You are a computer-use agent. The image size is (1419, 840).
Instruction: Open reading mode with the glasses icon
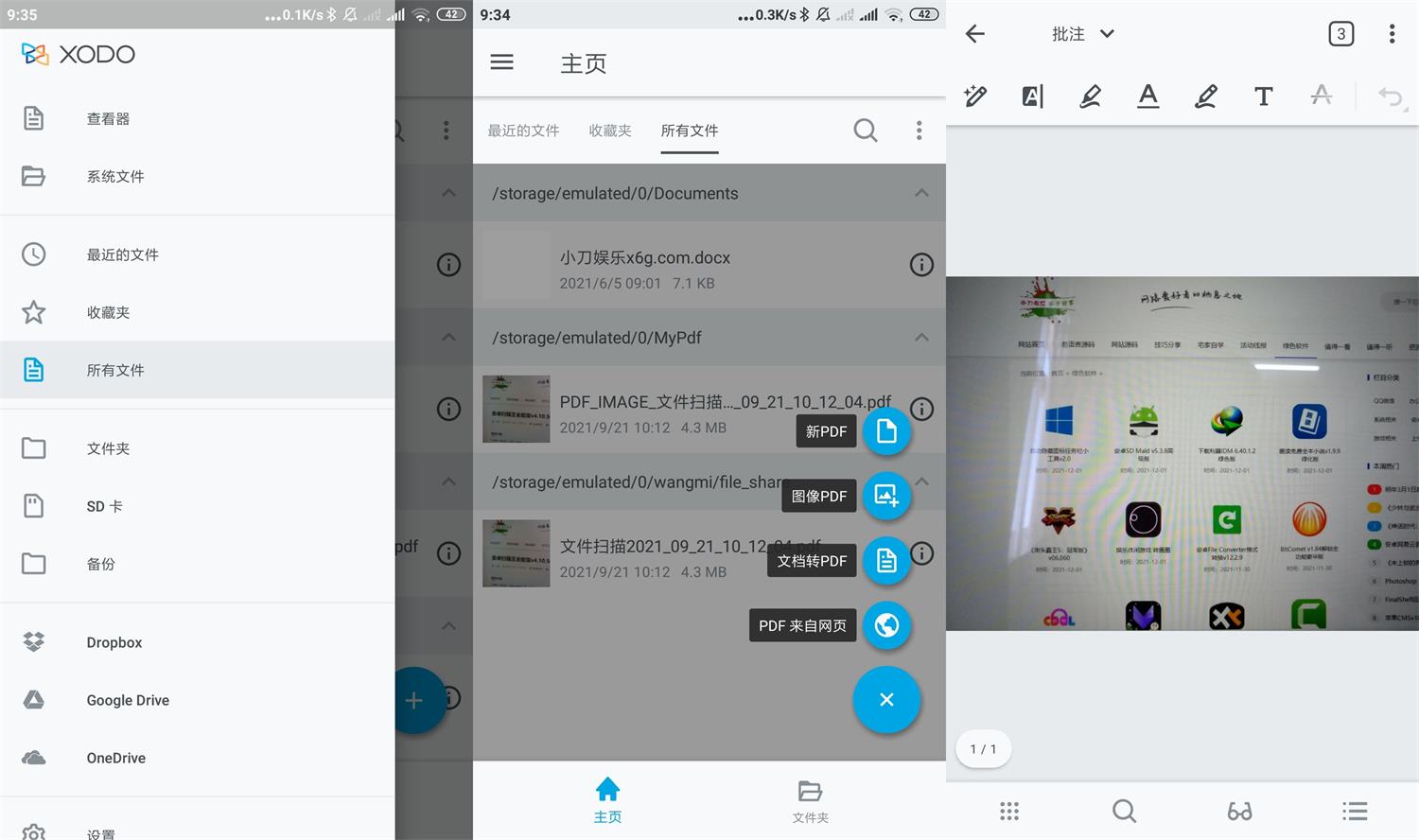click(x=1239, y=811)
